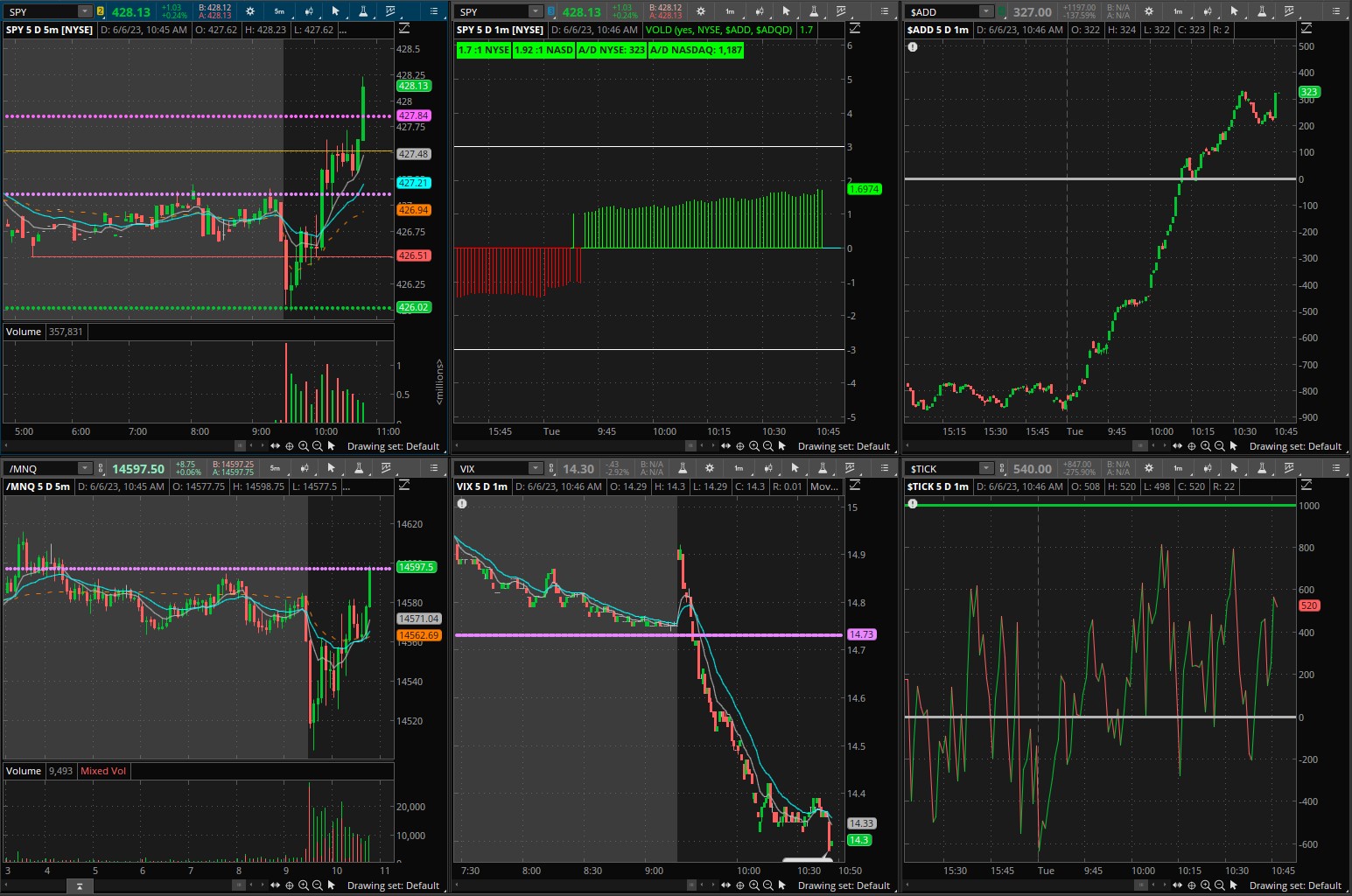Screen dimensions: 1352x896
Task: Open the yellow symbol link icon beside SPY 5m symbol
Action: [x=101, y=11]
